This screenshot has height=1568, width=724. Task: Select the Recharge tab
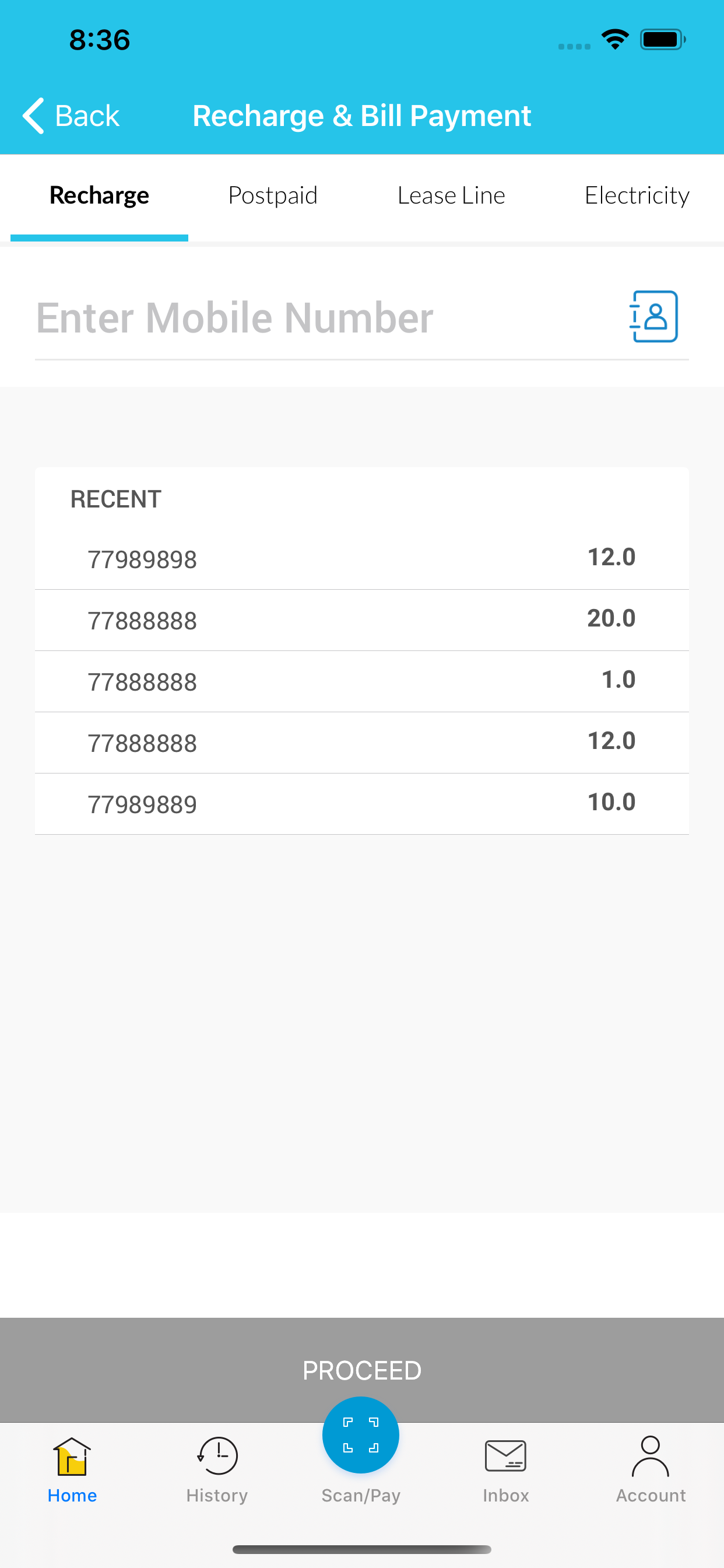point(99,195)
